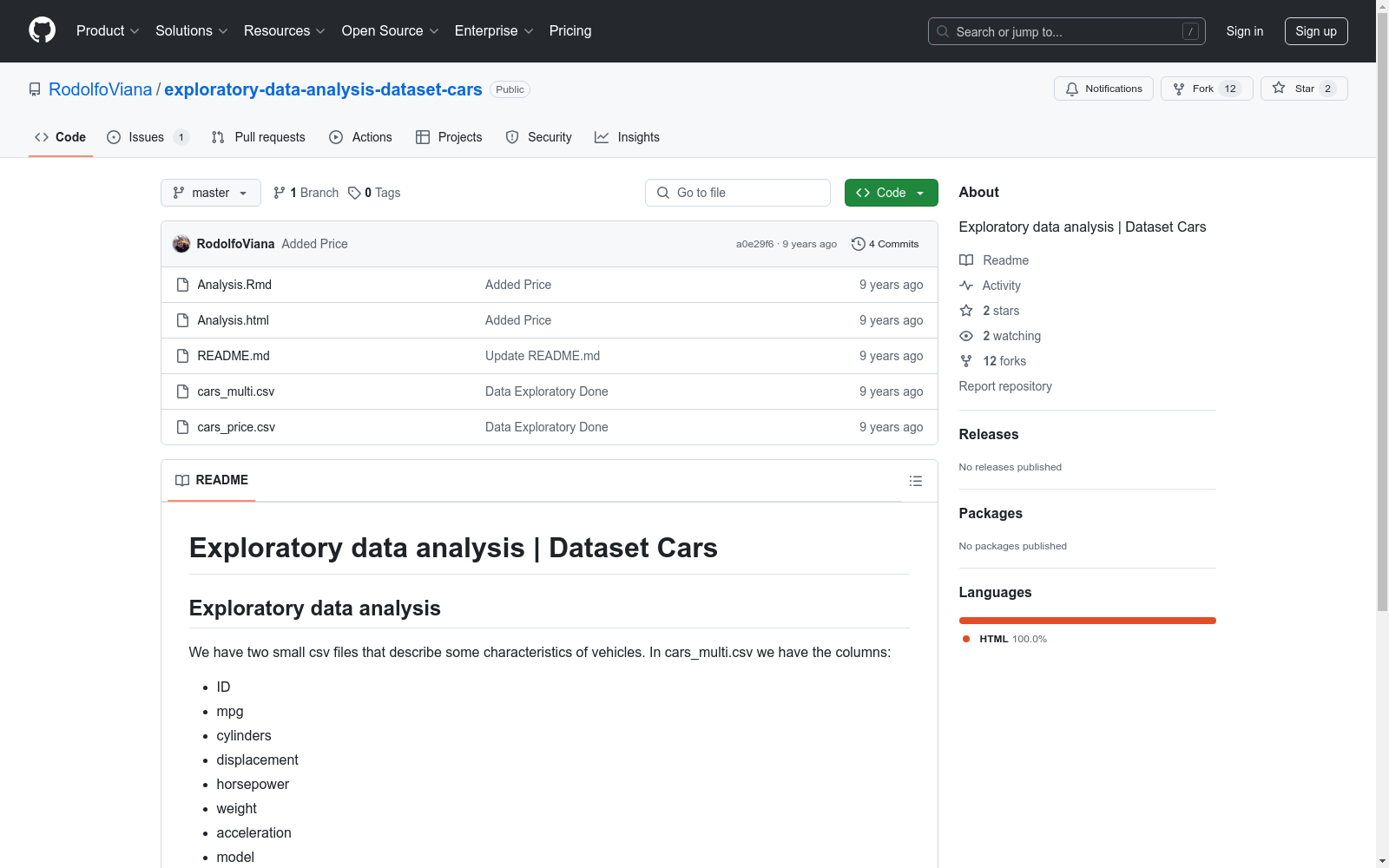Image resolution: width=1389 pixels, height=868 pixels.
Task: Focus the Go to file field
Action: pos(738,193)
